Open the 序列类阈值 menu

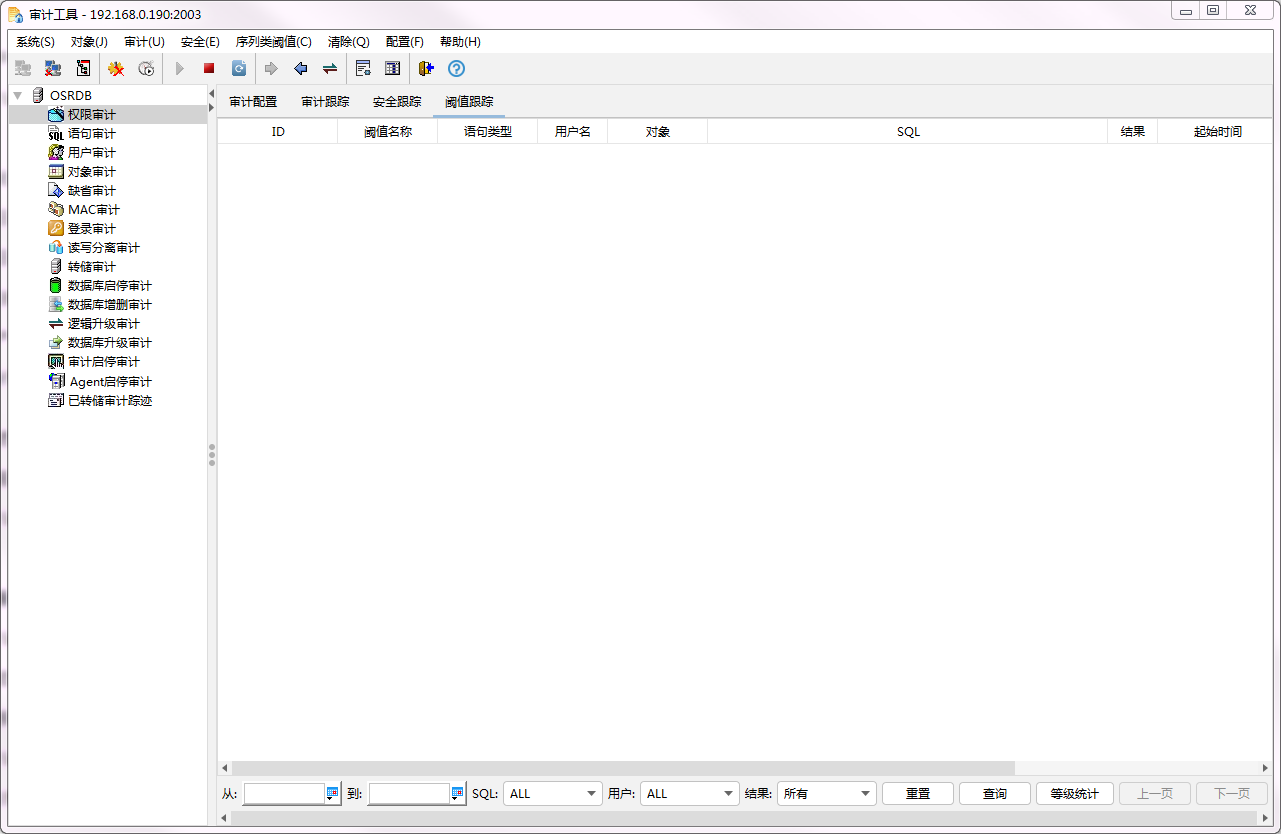tap(273, 42)
